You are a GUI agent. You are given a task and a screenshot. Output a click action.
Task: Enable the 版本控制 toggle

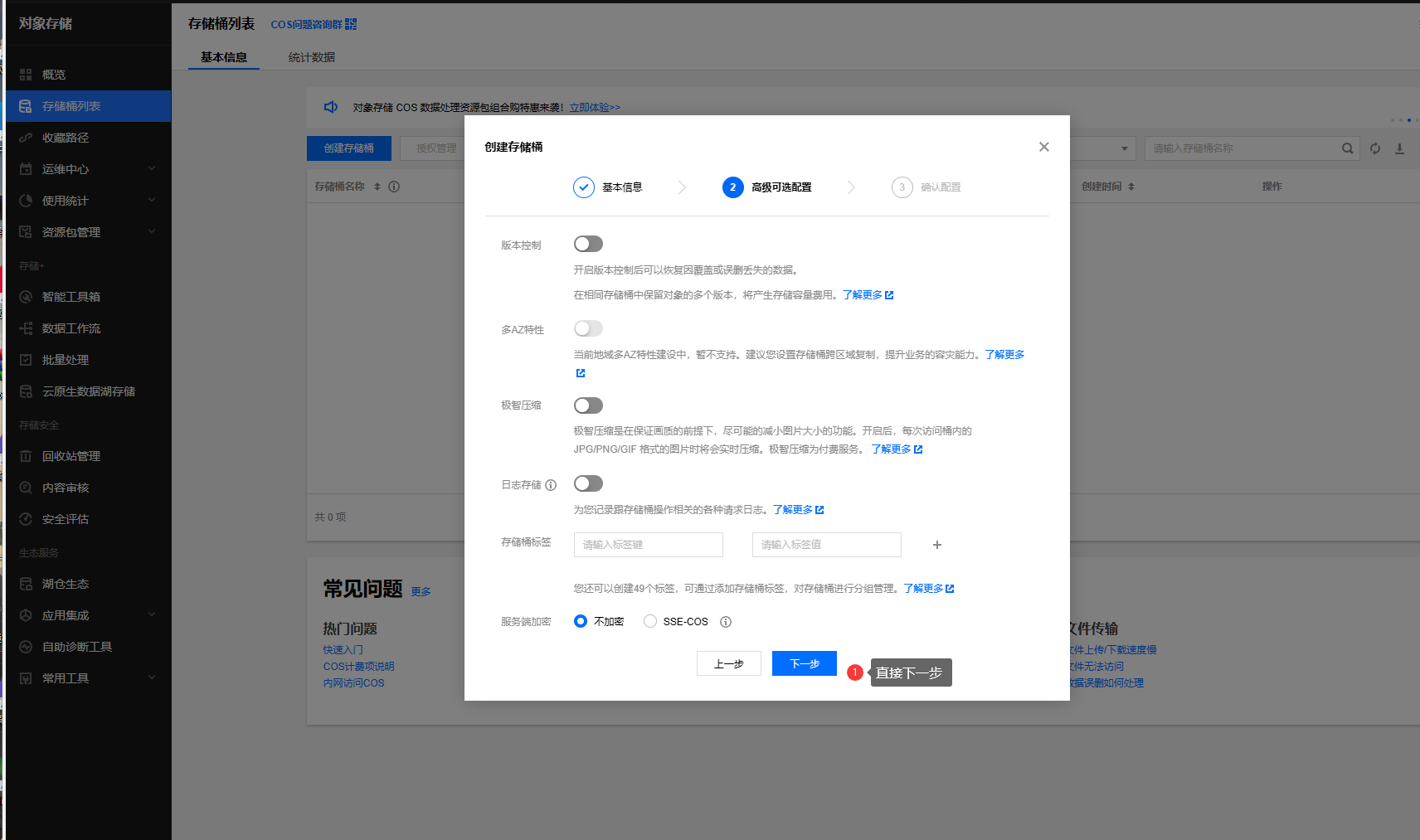(588, 244)
